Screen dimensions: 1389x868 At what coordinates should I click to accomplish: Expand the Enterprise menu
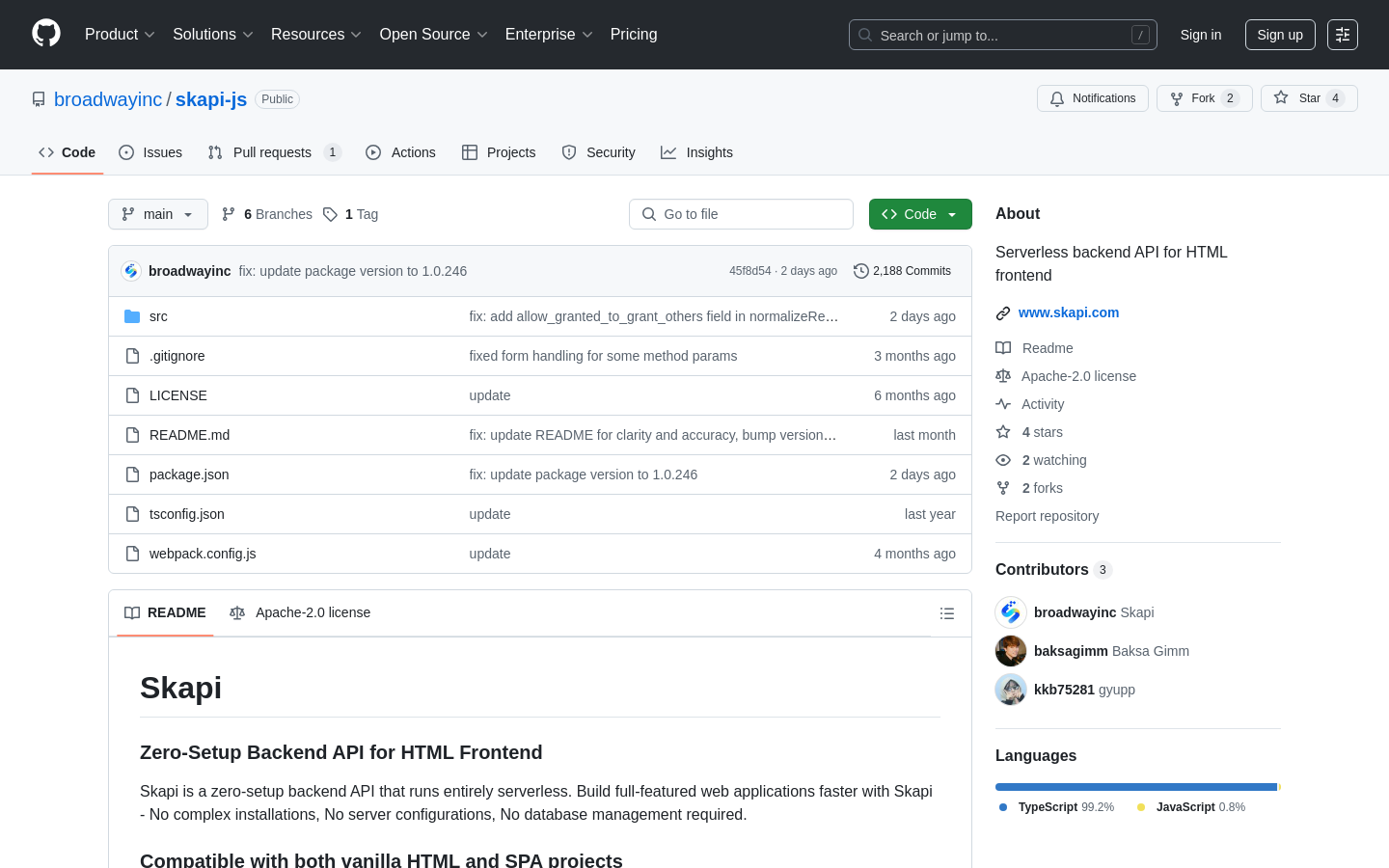click(549, 35)
